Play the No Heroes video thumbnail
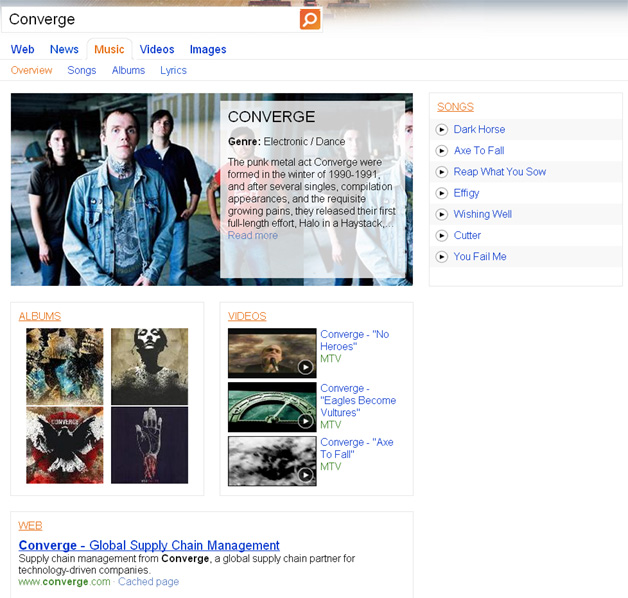628x598 pixels. tap(272, 353)
